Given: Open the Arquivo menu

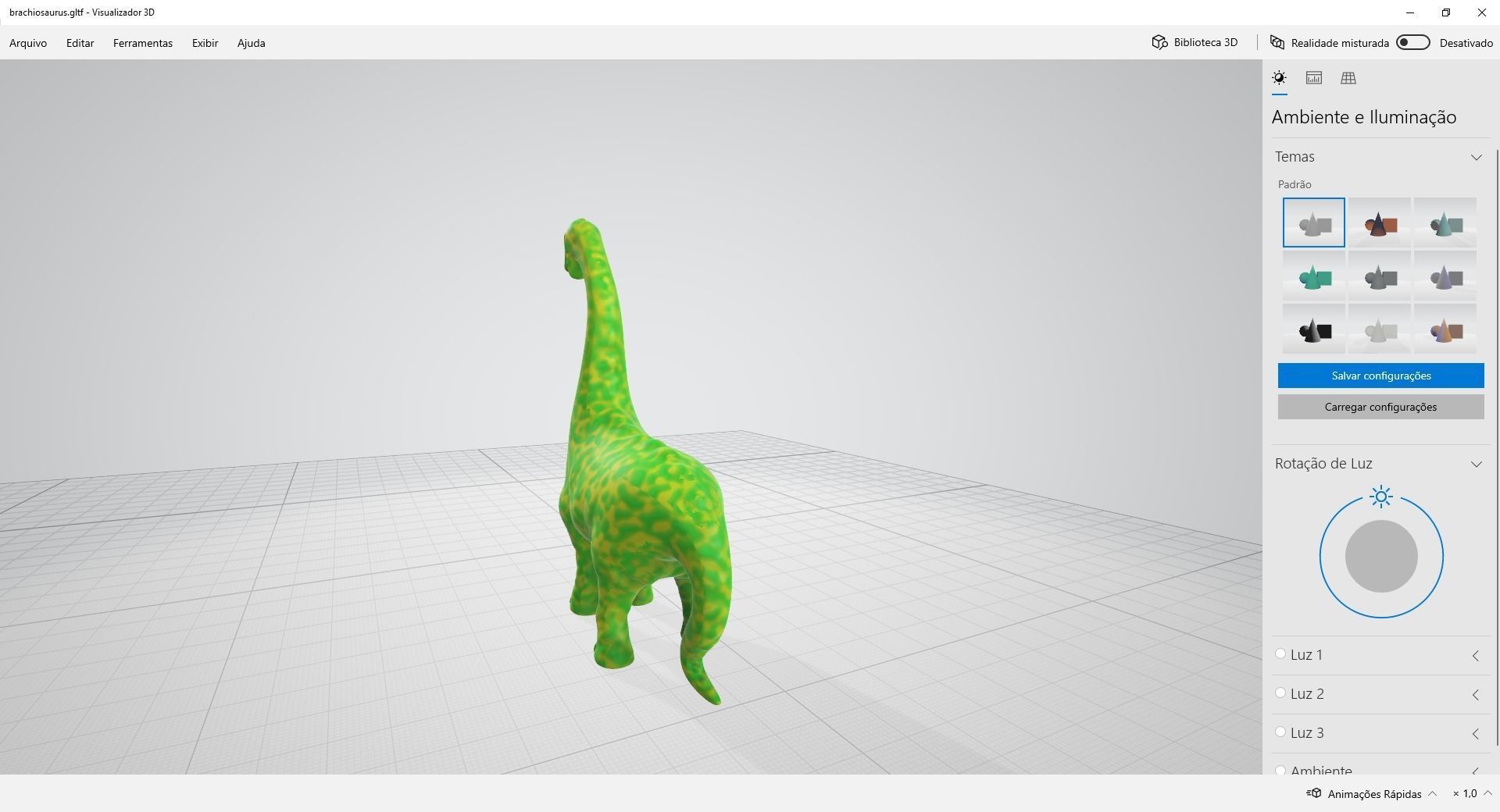Looking at the screenshot, I should coord(28,43).
